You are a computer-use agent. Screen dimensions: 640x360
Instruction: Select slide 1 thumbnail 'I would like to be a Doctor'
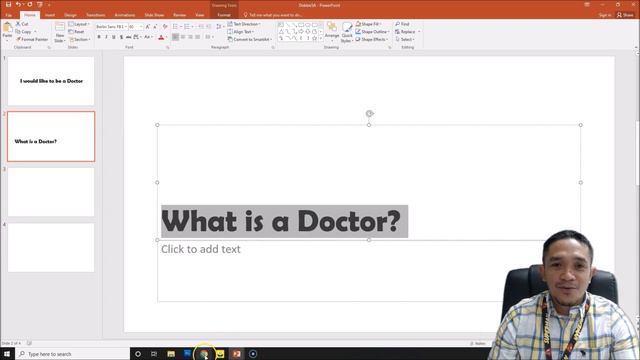[x=51, y=81]
